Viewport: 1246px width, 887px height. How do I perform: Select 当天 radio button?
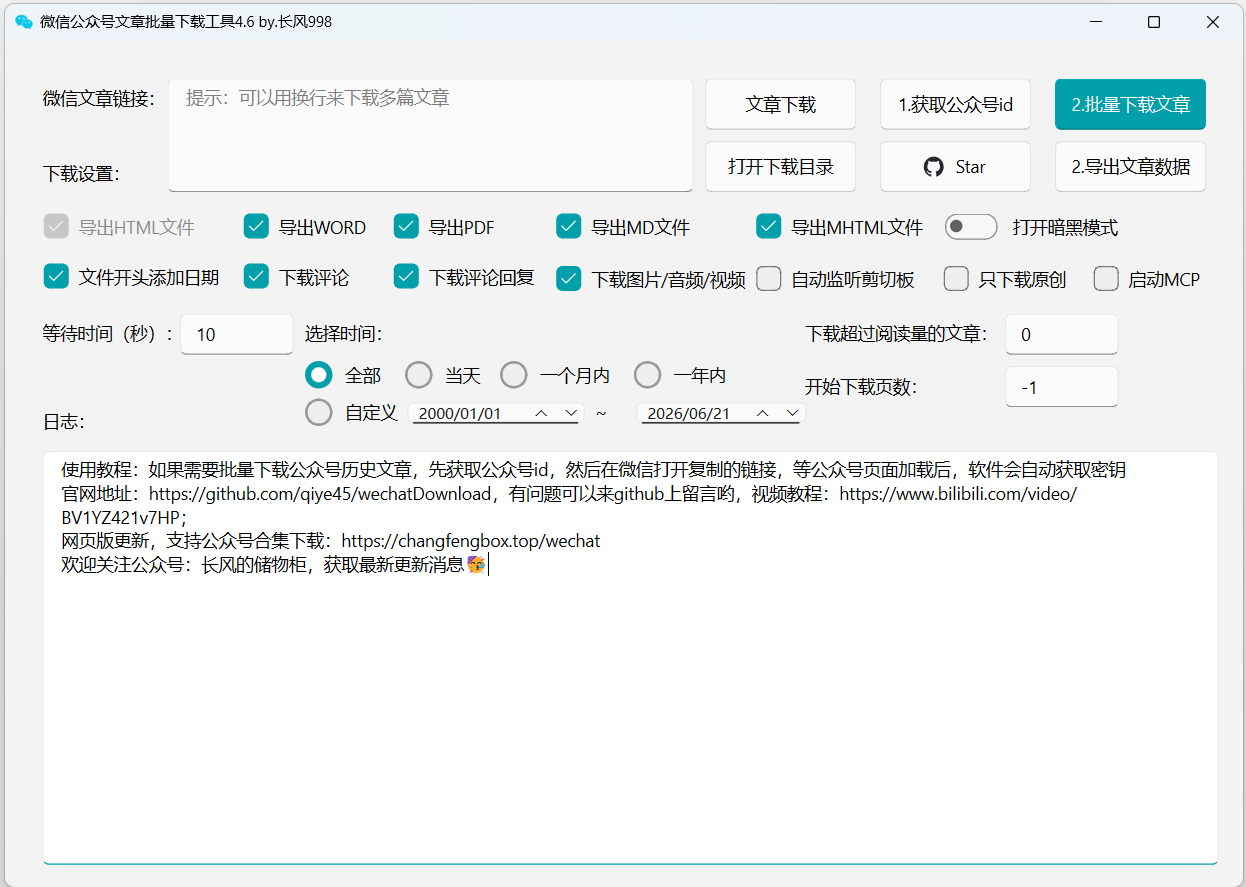tap(419, 375)
